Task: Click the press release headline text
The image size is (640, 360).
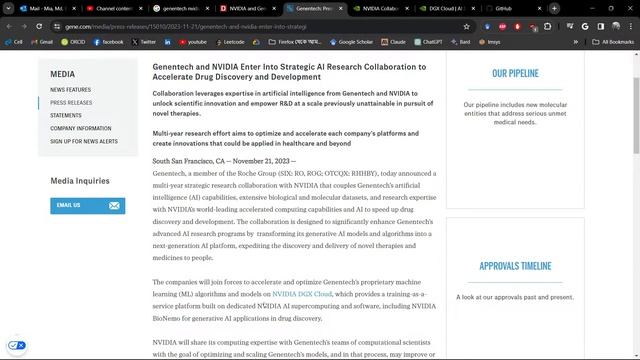Action: [289, 72]
